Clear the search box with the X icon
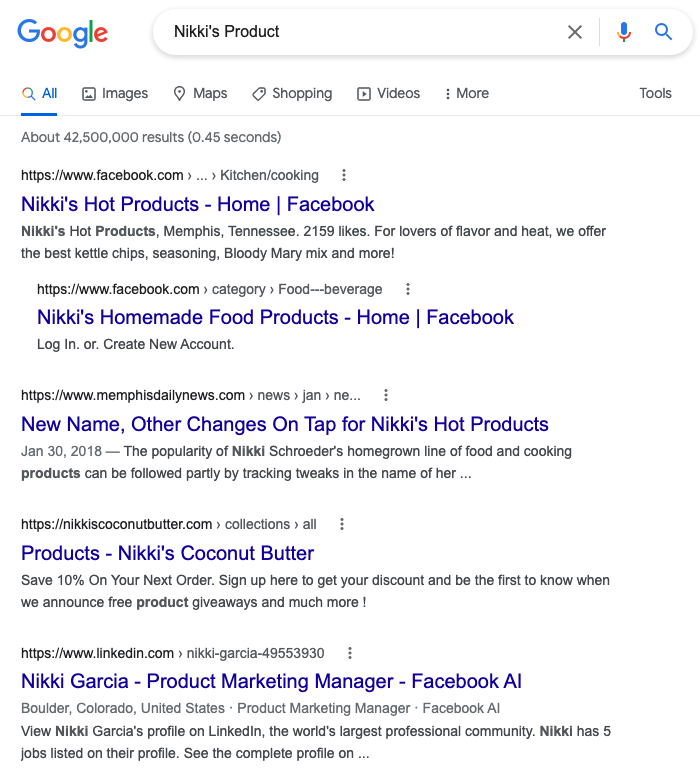This screenshot has height=774, width=700. point(575,32)
